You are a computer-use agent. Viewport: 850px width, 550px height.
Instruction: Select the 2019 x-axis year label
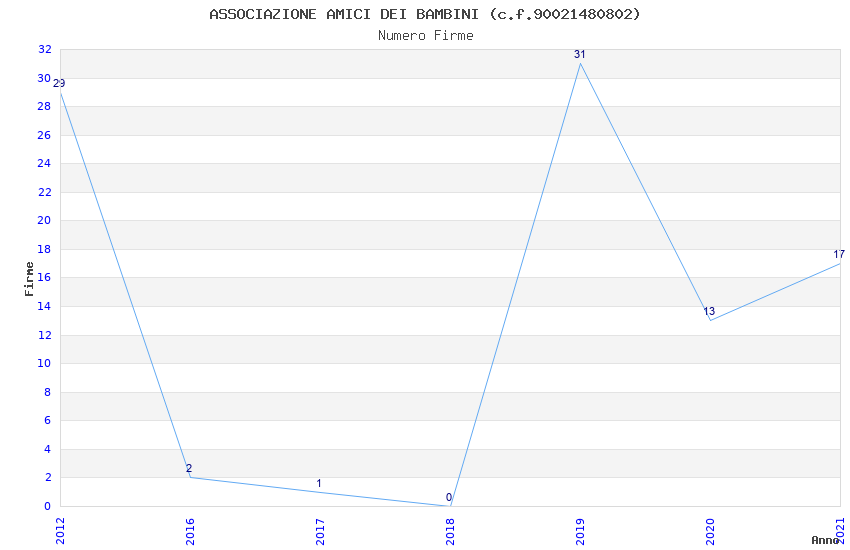[x=581, y=531]
